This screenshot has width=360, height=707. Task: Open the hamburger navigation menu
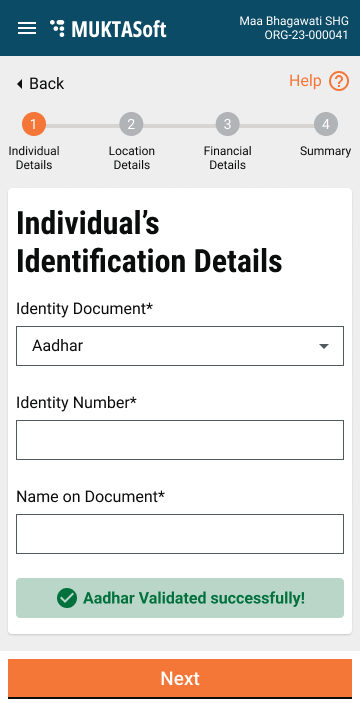pyautogui.click(x=27, y=28)
